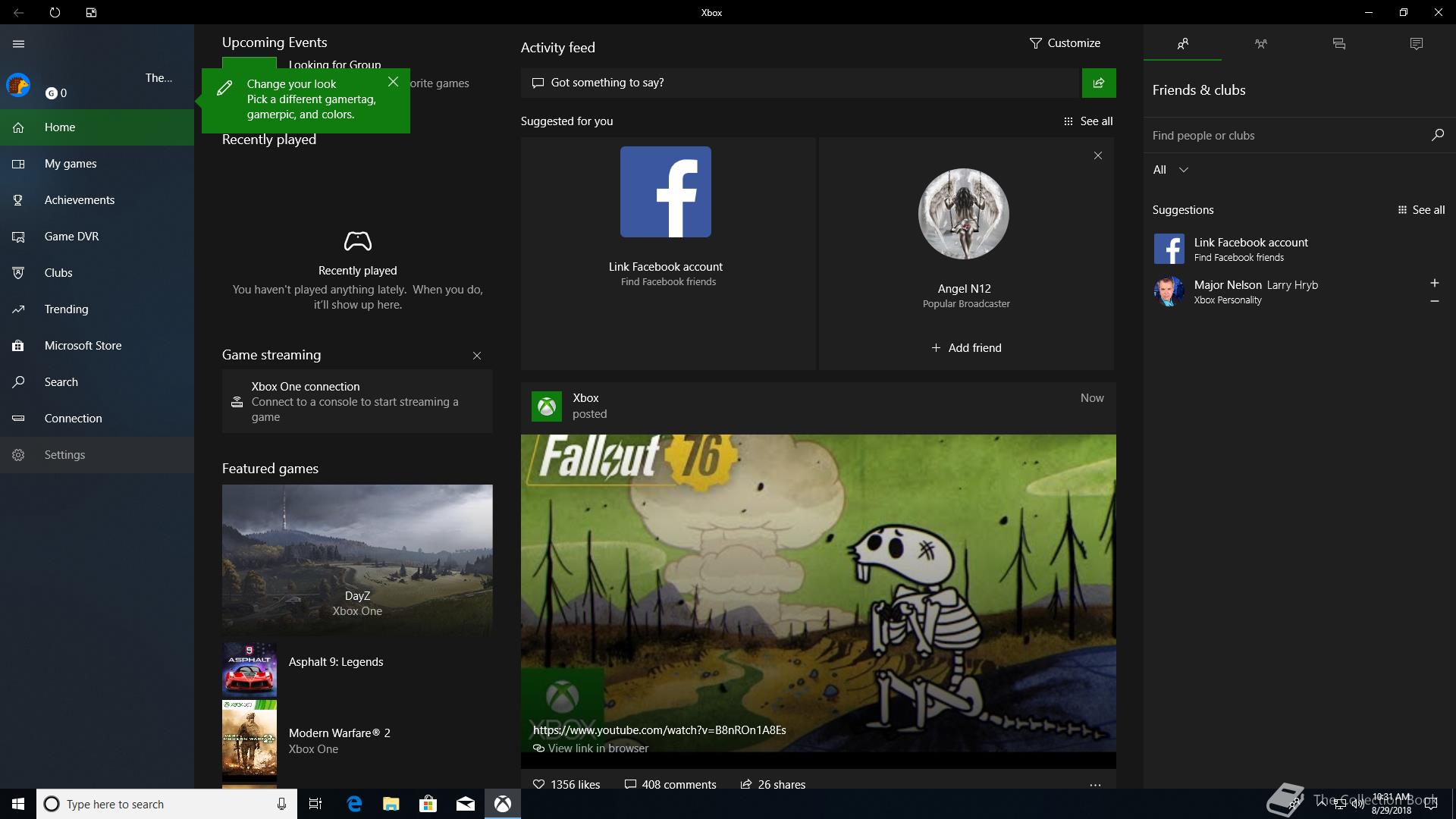Open My games section
Viewport: 1456px width, 819px height.
pos(97,164)
